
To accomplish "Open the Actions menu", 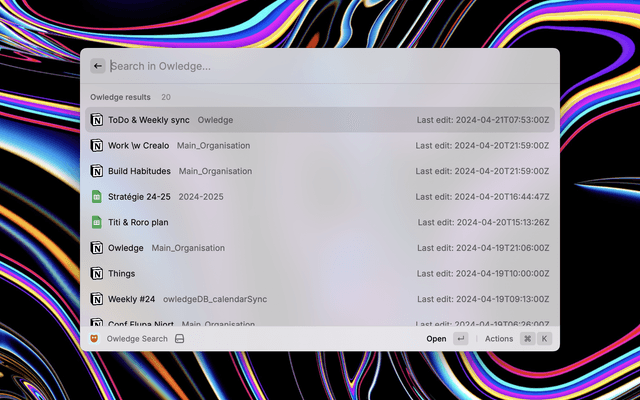I will [x=499, y=339].
